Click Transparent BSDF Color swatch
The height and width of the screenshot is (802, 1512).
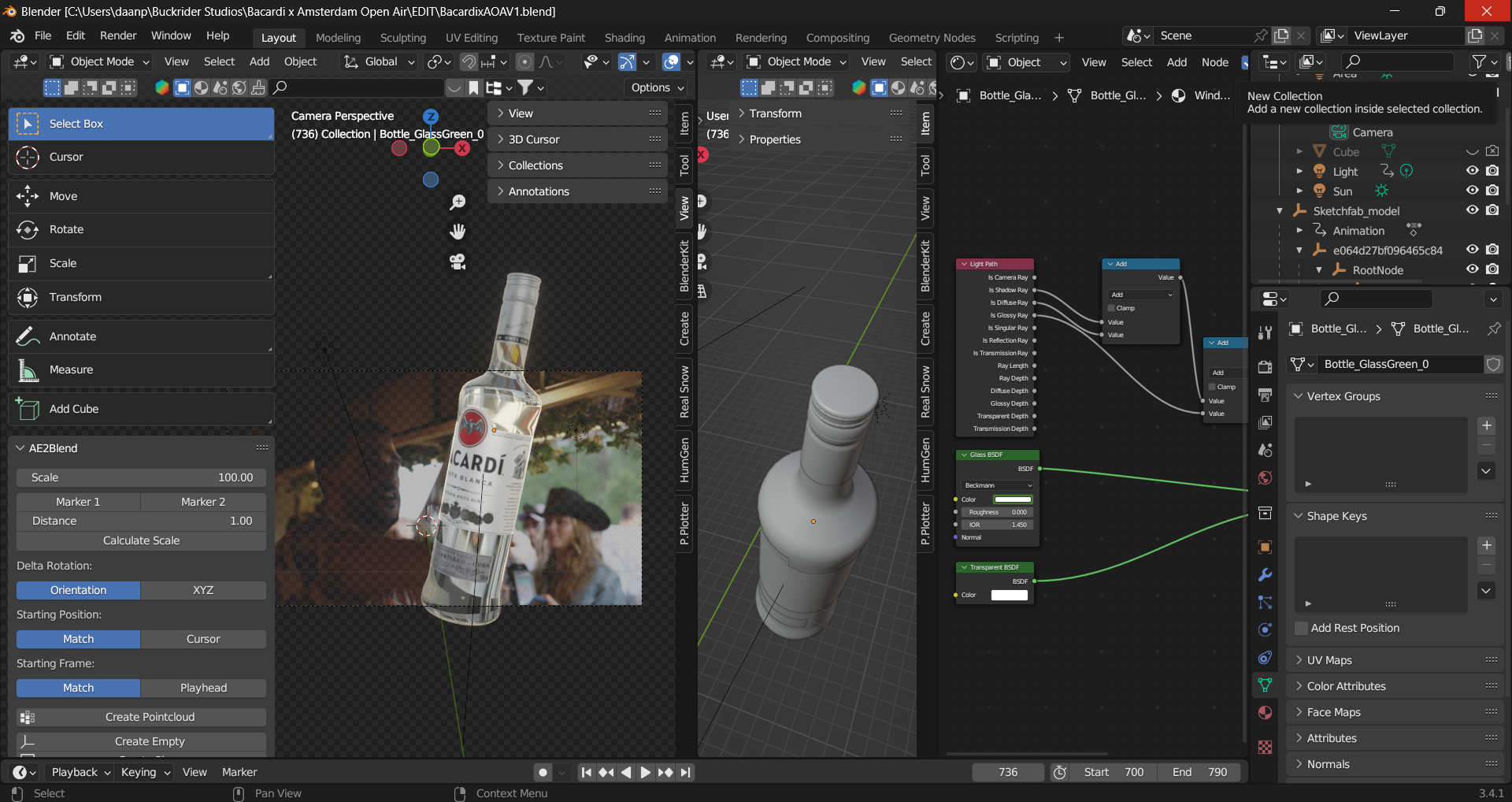(x=1010, y=595)
